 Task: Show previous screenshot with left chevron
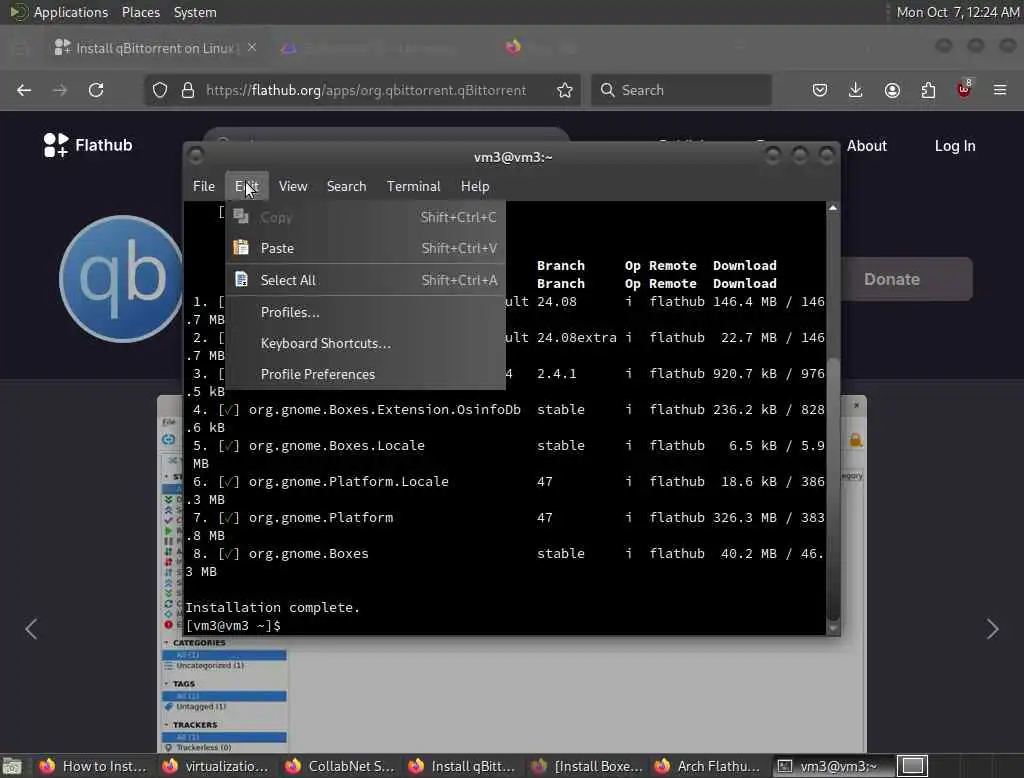31,629
